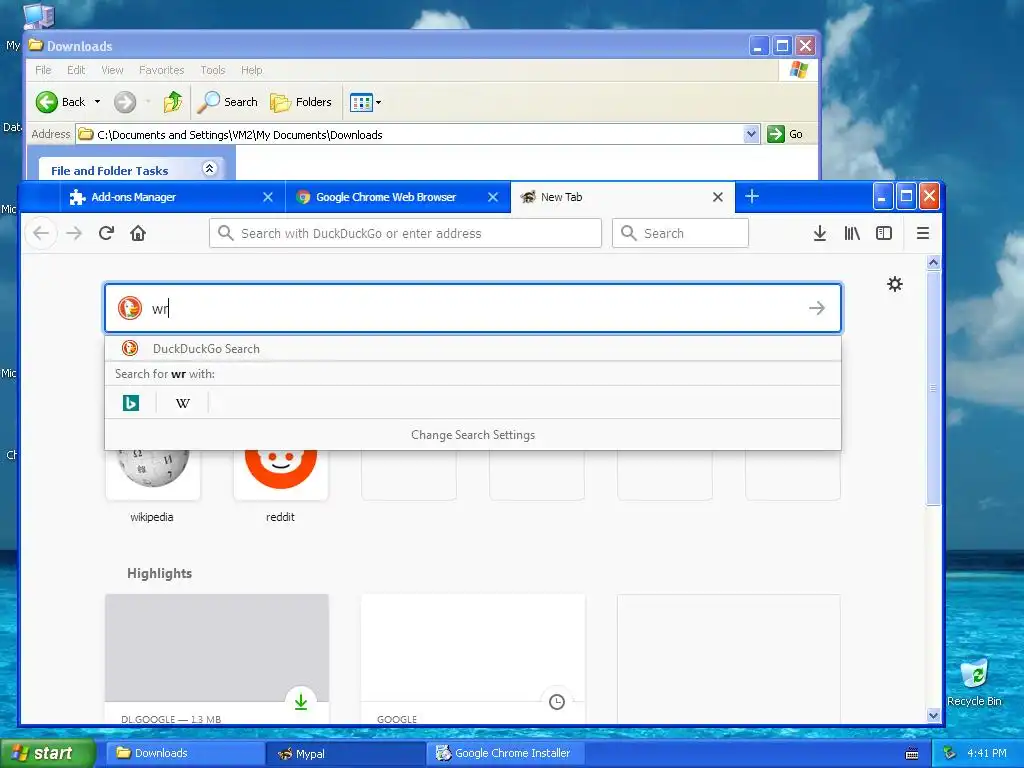Viewport: 1024px width, 768px height.
Task: Switch to Mypal in the taskbar
Action: pos(345,753)
